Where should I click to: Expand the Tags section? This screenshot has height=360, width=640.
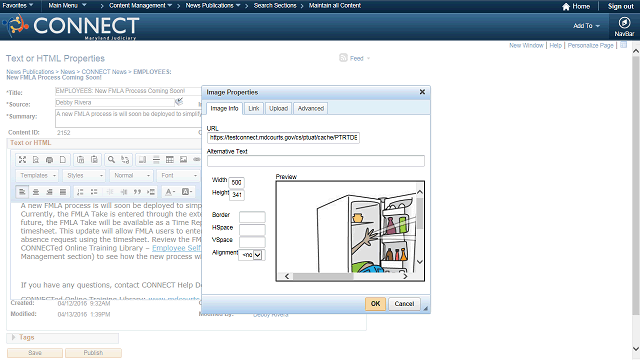pyautogui.click(x=13, y=338)
